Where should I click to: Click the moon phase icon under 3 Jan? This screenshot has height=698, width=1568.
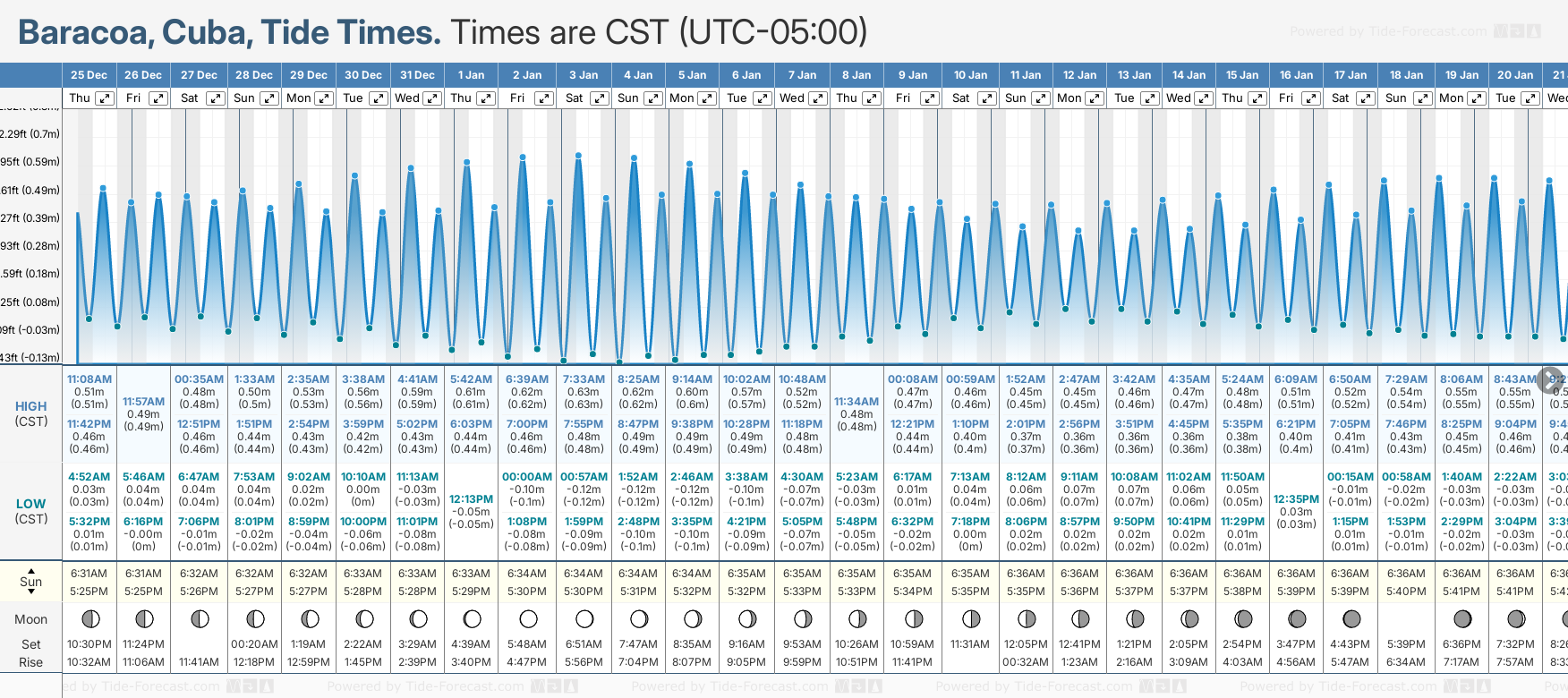pyautogui.click(x=584, y=618)
